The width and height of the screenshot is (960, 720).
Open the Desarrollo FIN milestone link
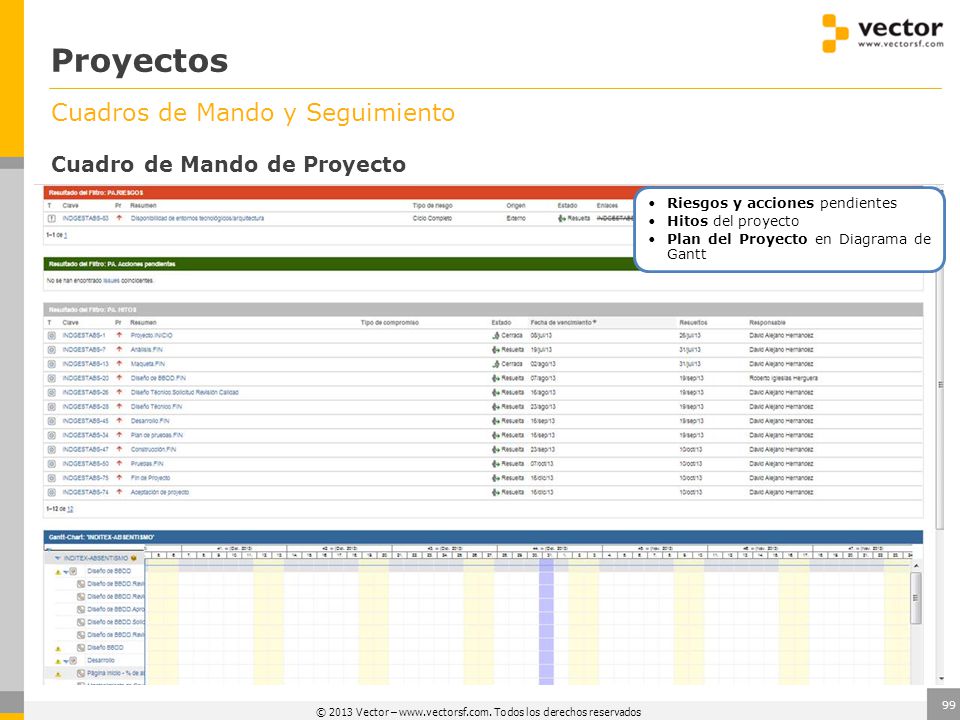coord(150,421)
